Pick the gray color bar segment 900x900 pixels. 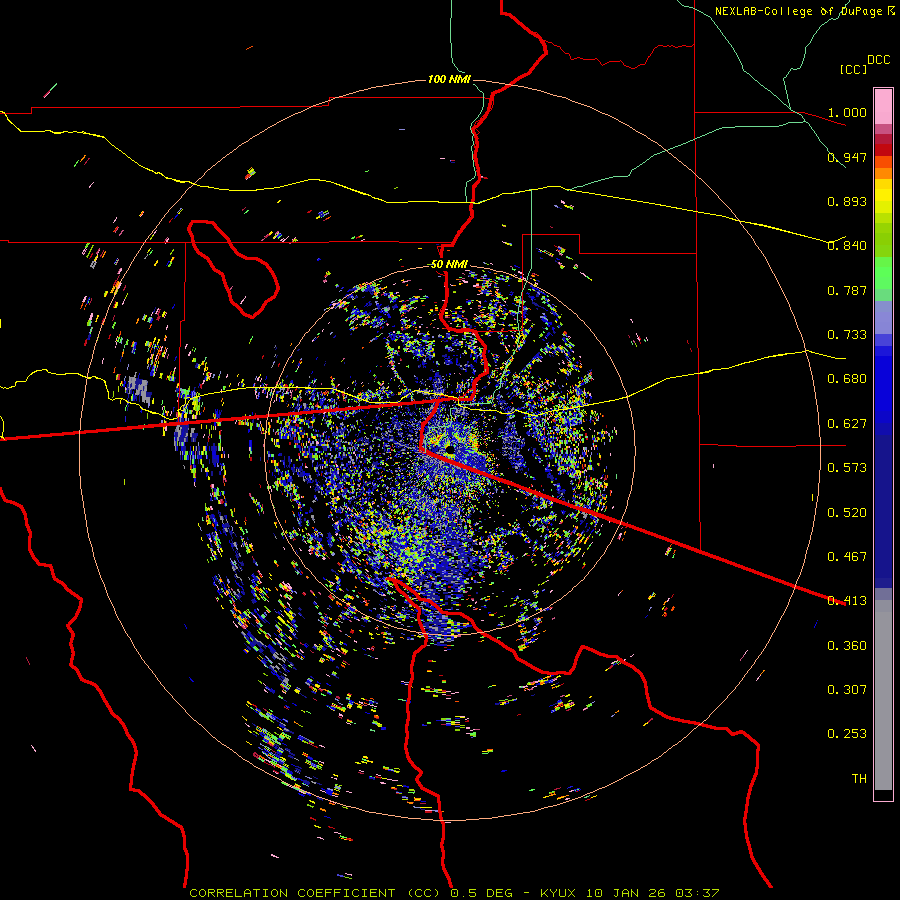point(883,695)
